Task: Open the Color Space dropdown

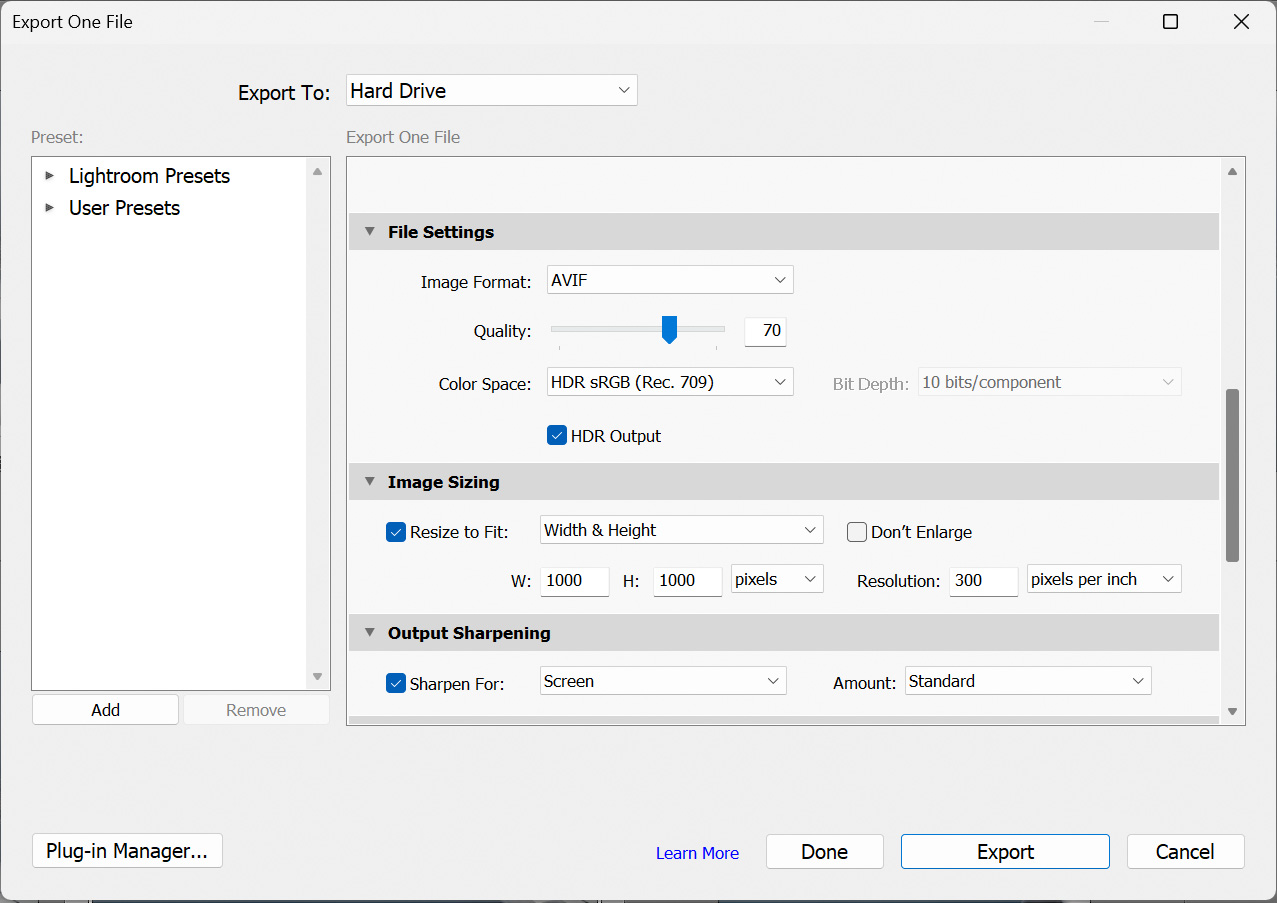Action: pyautogui.click(x=669, y=381)
